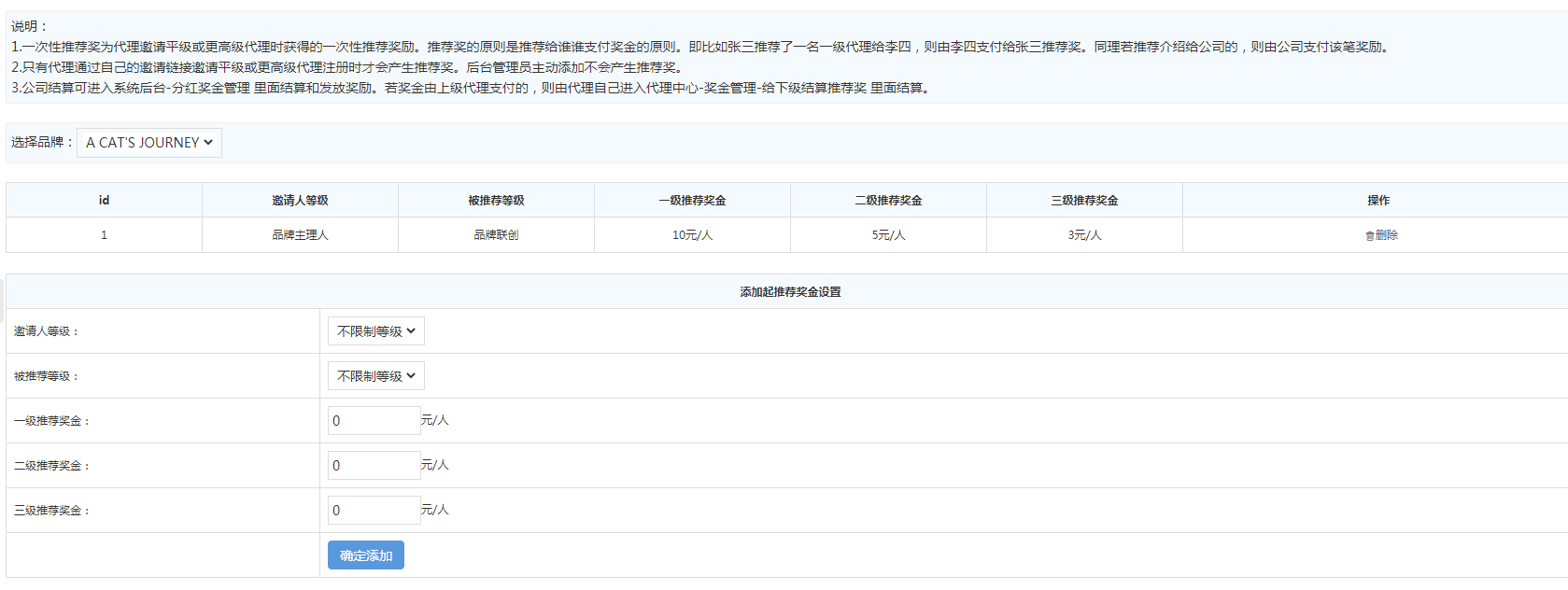Focus the 三级推荐奖金 amount field
Screen dimensions: 1568x590
tap(374, 511)
